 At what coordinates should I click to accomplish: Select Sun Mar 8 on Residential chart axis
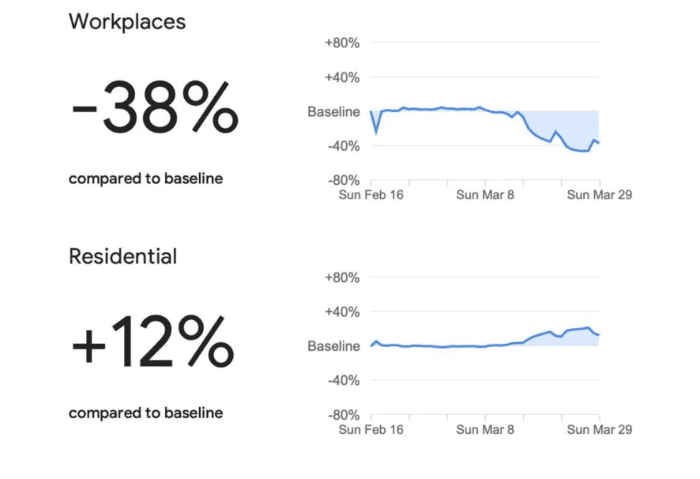[x=484, y=429]
